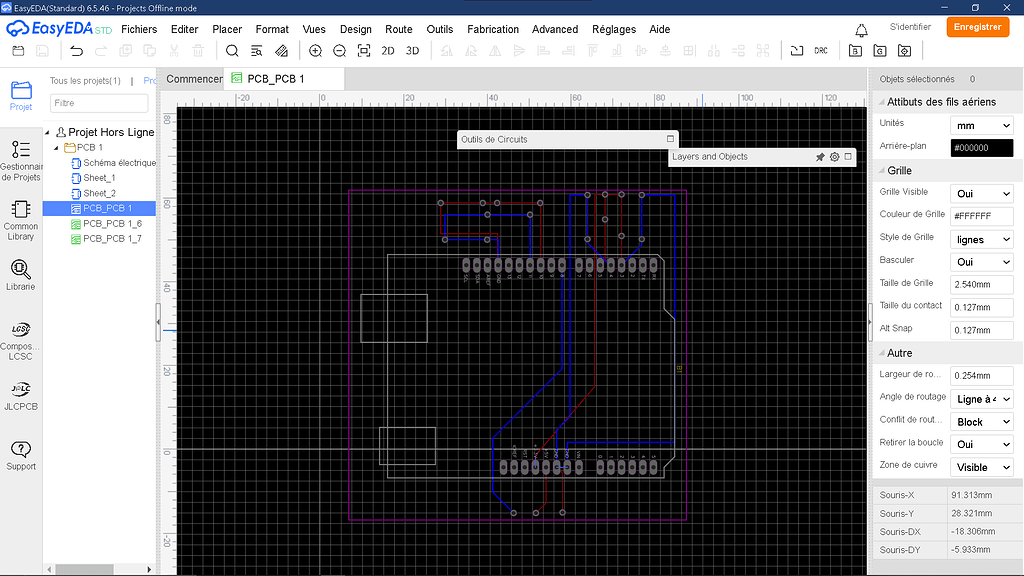Screen dimensions: 1024x576
Task: Pin the Layers and Objects panel
Action: (820, 157)
